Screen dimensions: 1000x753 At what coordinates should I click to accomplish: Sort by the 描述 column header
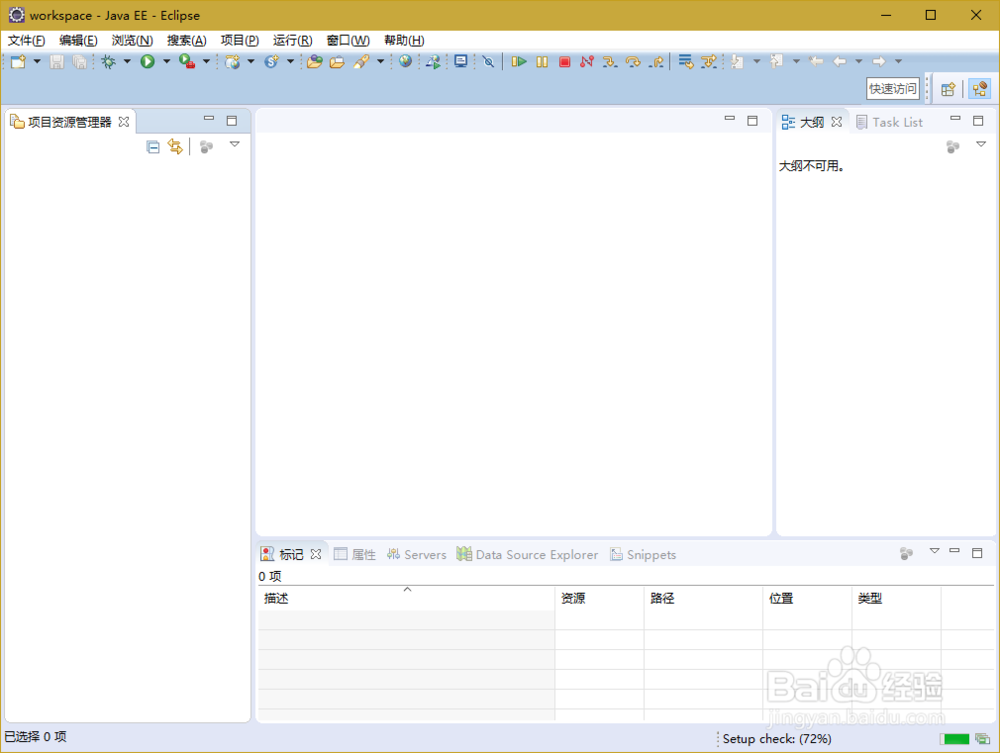coord(406,598)
